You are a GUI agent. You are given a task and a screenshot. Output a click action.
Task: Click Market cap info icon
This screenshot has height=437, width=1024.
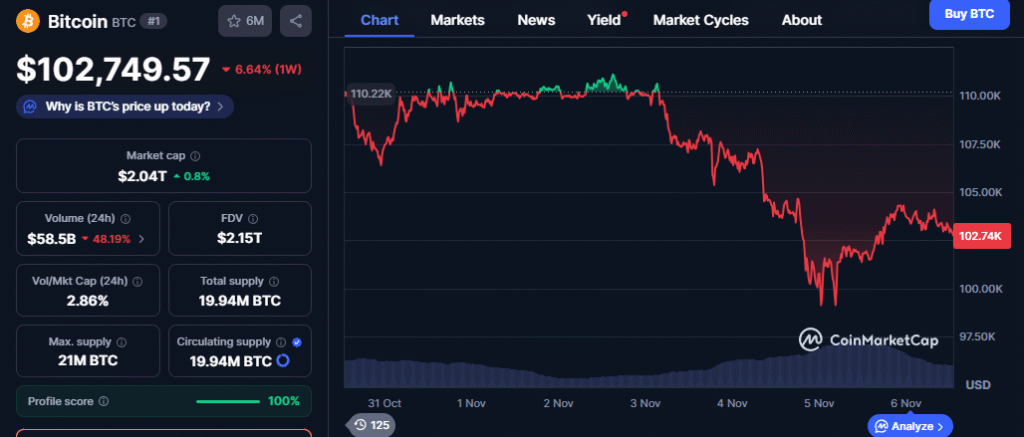click(195, 156)
